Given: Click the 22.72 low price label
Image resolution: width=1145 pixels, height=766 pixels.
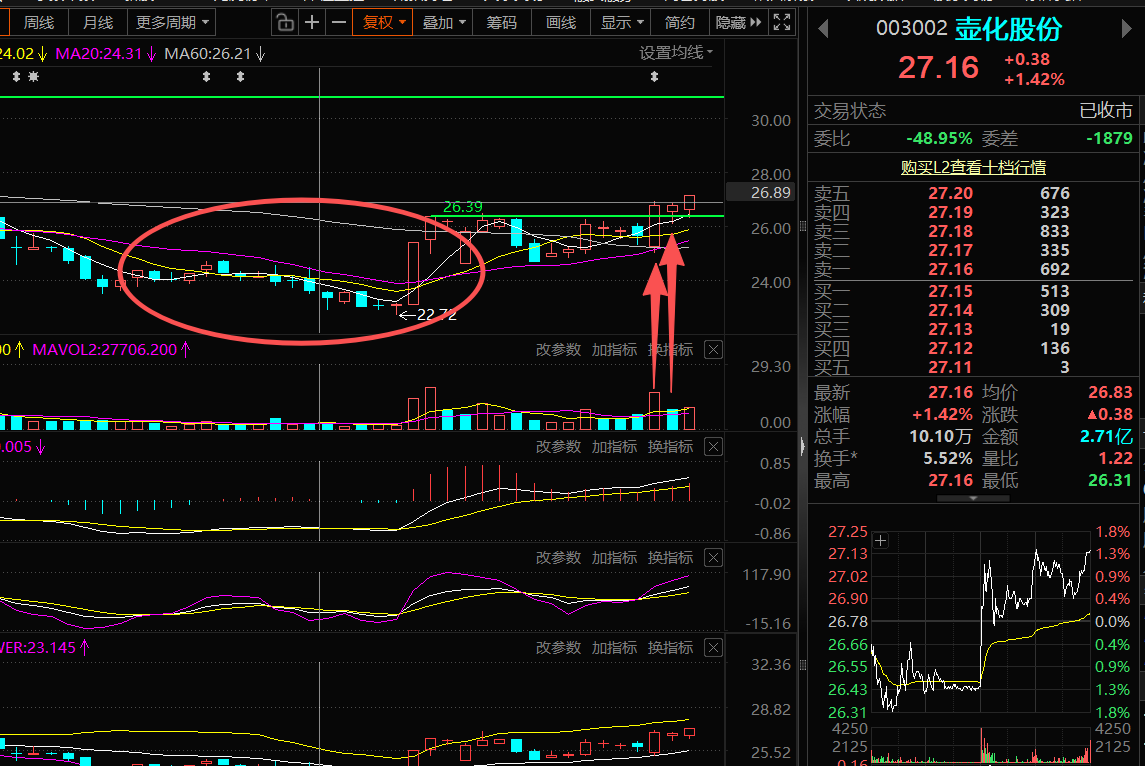Looking at the screenshot, I should tap(436, 315).
